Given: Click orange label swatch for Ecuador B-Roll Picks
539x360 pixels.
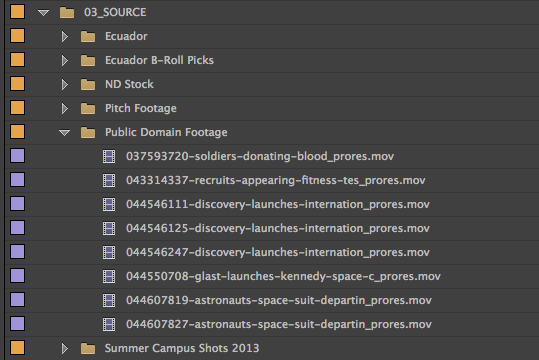Looking at the screenshot, I should pyautogui.click(x=18, y=59).
